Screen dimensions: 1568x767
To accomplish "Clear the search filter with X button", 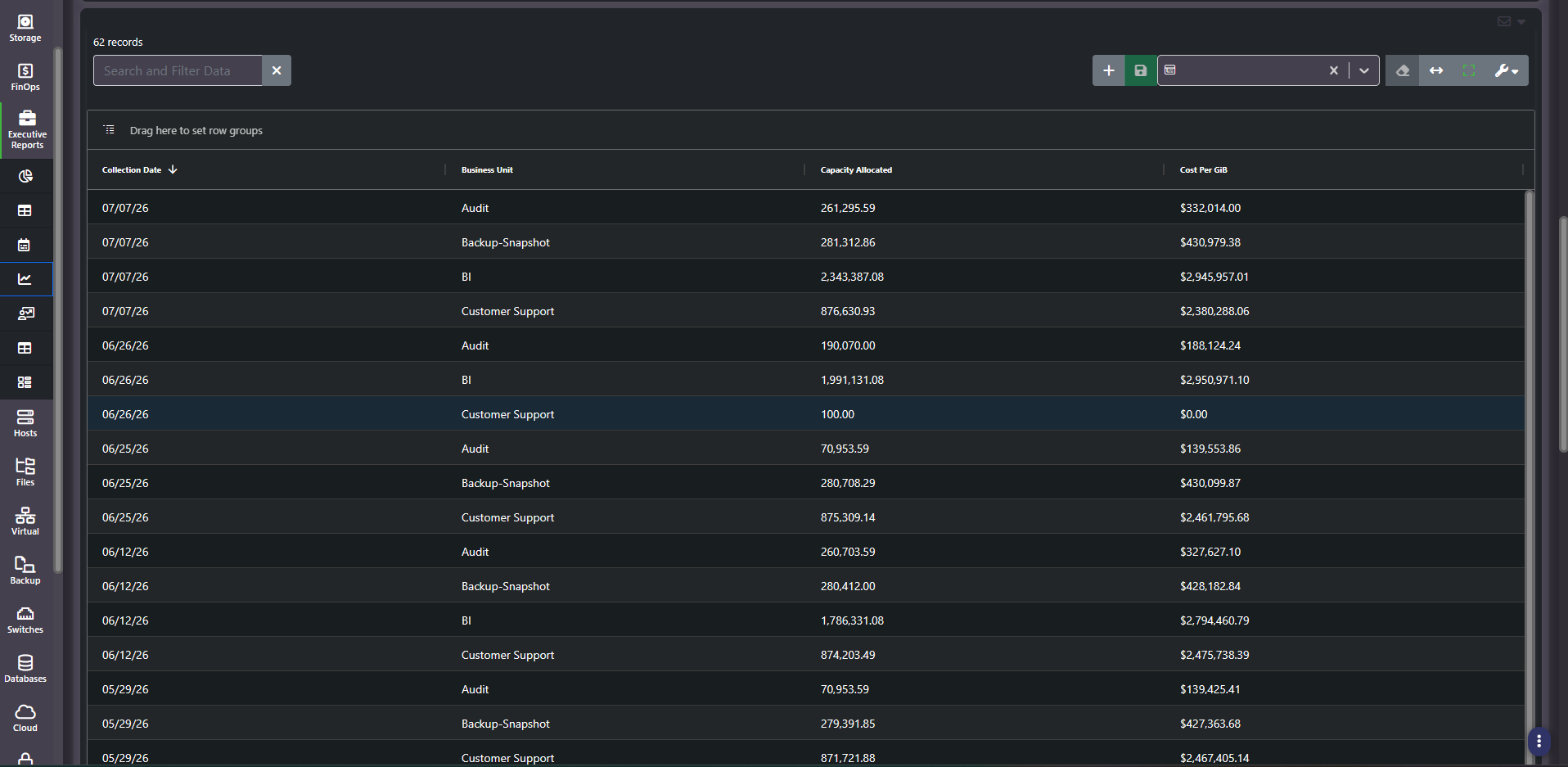I will tap(277, 70).
